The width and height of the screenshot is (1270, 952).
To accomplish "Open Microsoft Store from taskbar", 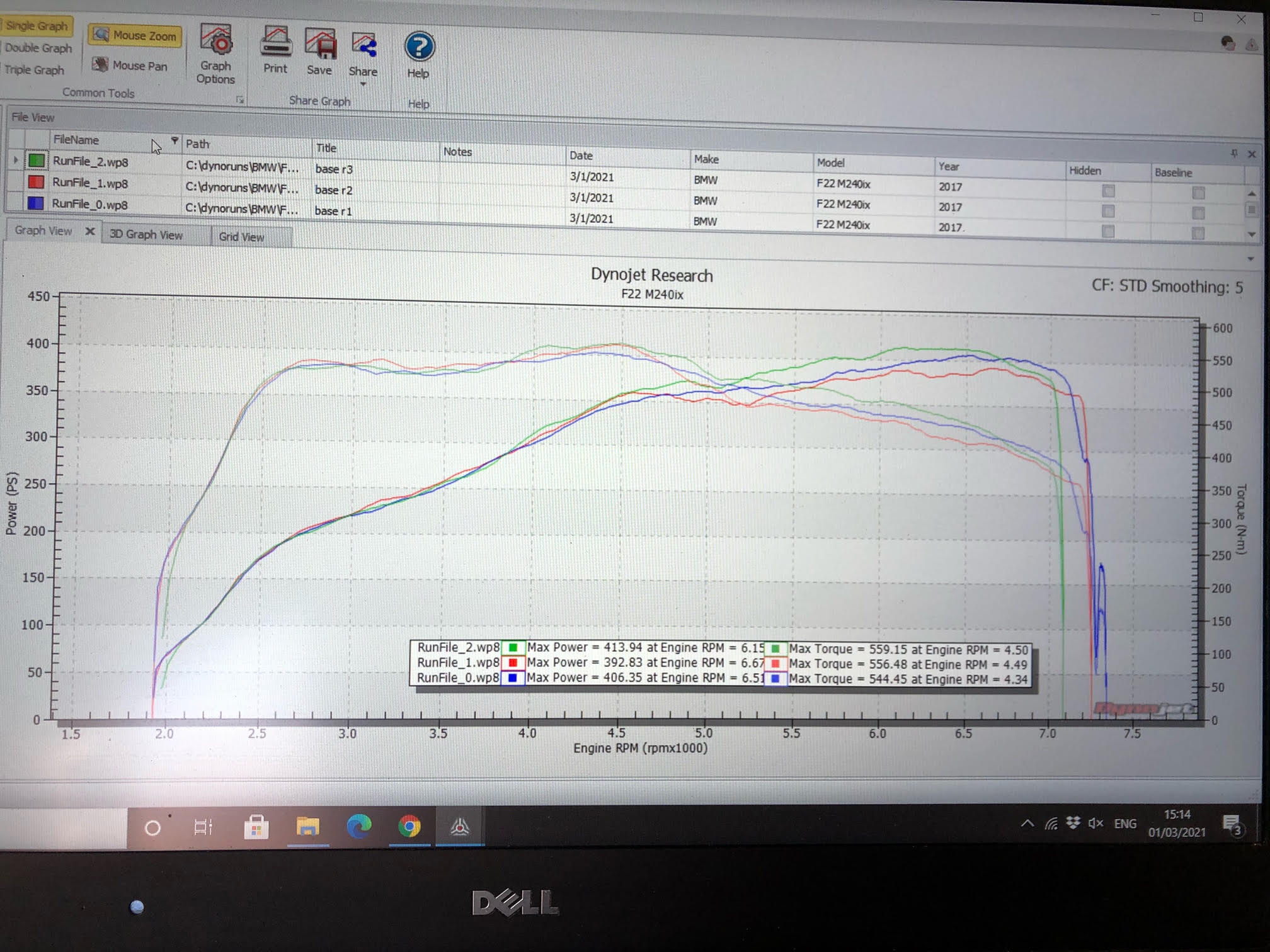I will 256,827.
